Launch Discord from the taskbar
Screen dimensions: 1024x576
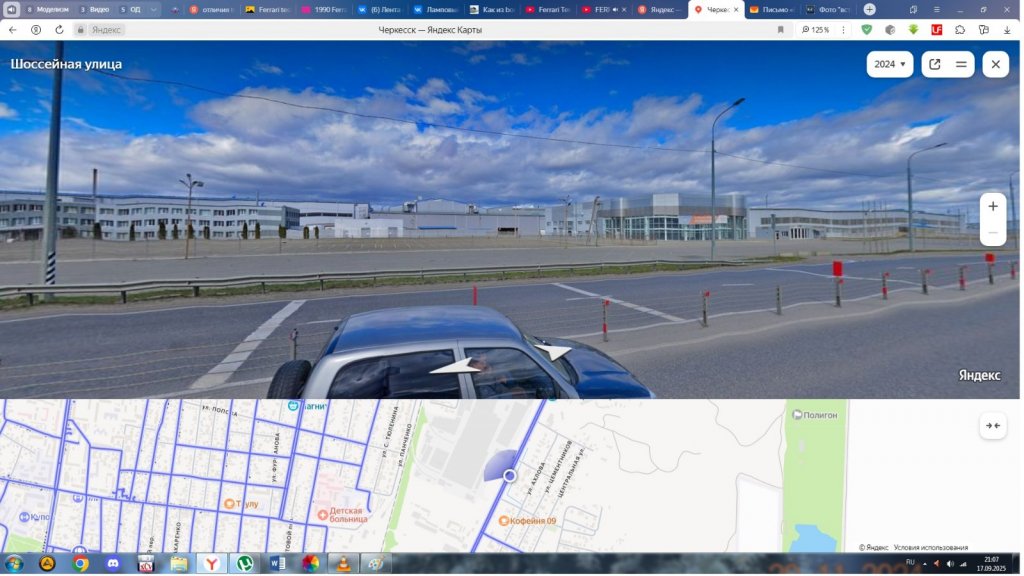(112, 564)
